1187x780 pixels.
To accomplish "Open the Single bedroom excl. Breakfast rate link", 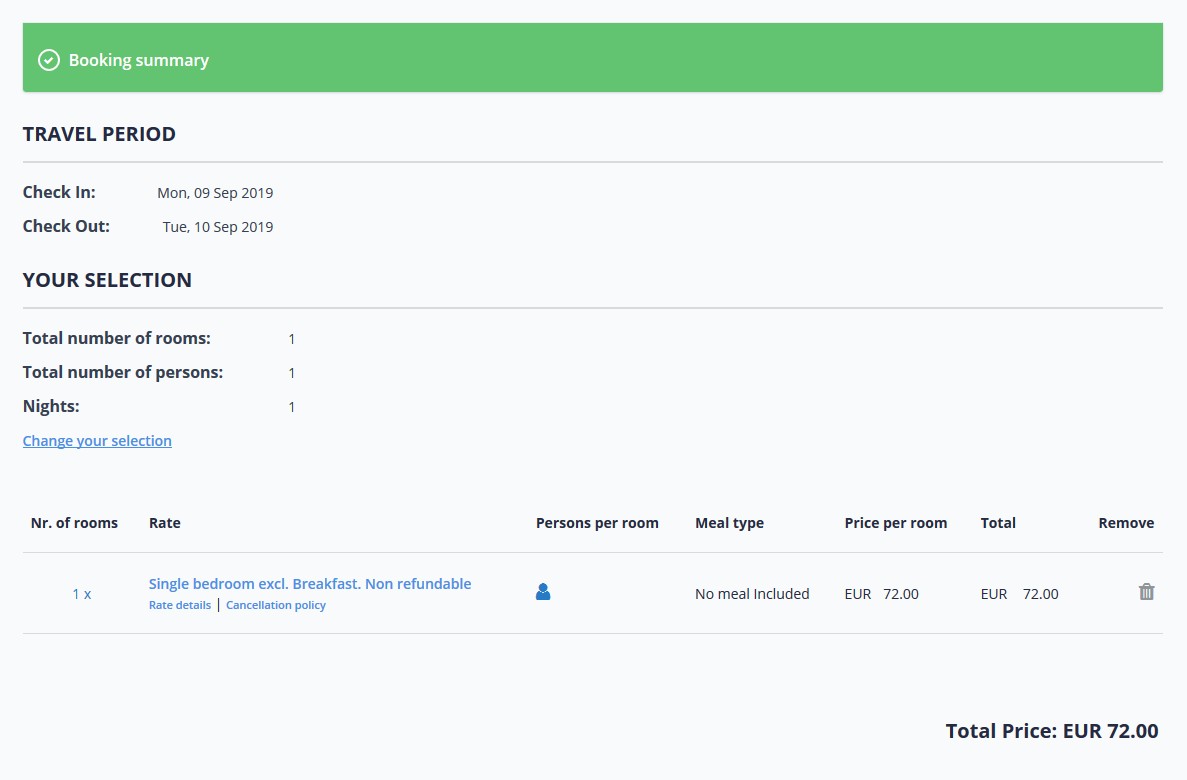I will tap(310, 583).
